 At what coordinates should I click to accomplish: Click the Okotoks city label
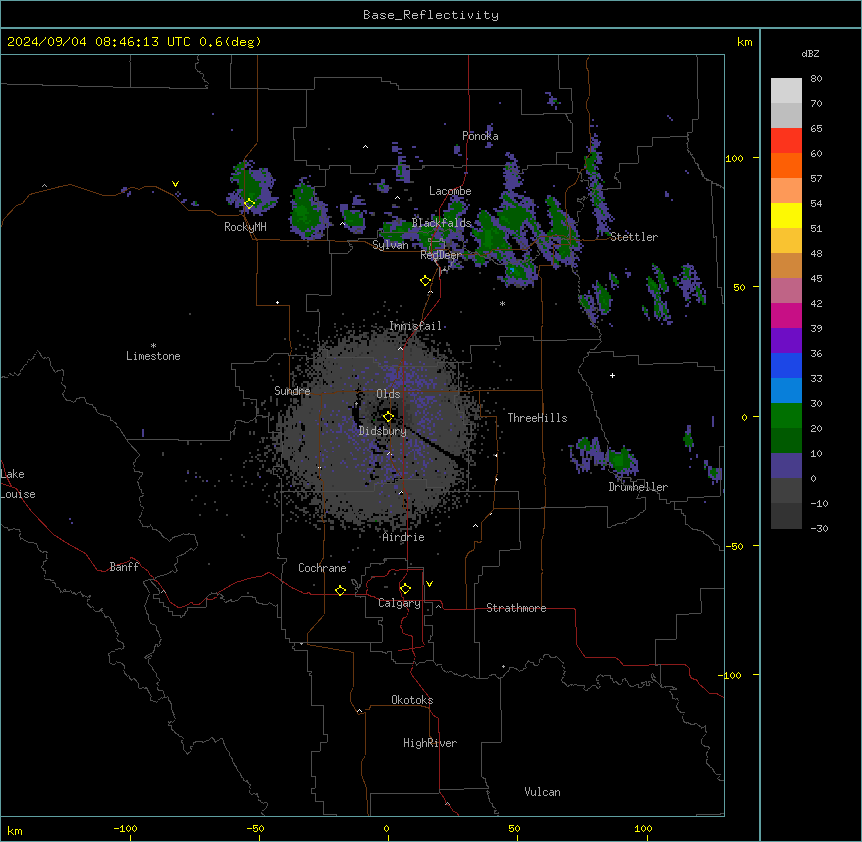coord(412,700)
